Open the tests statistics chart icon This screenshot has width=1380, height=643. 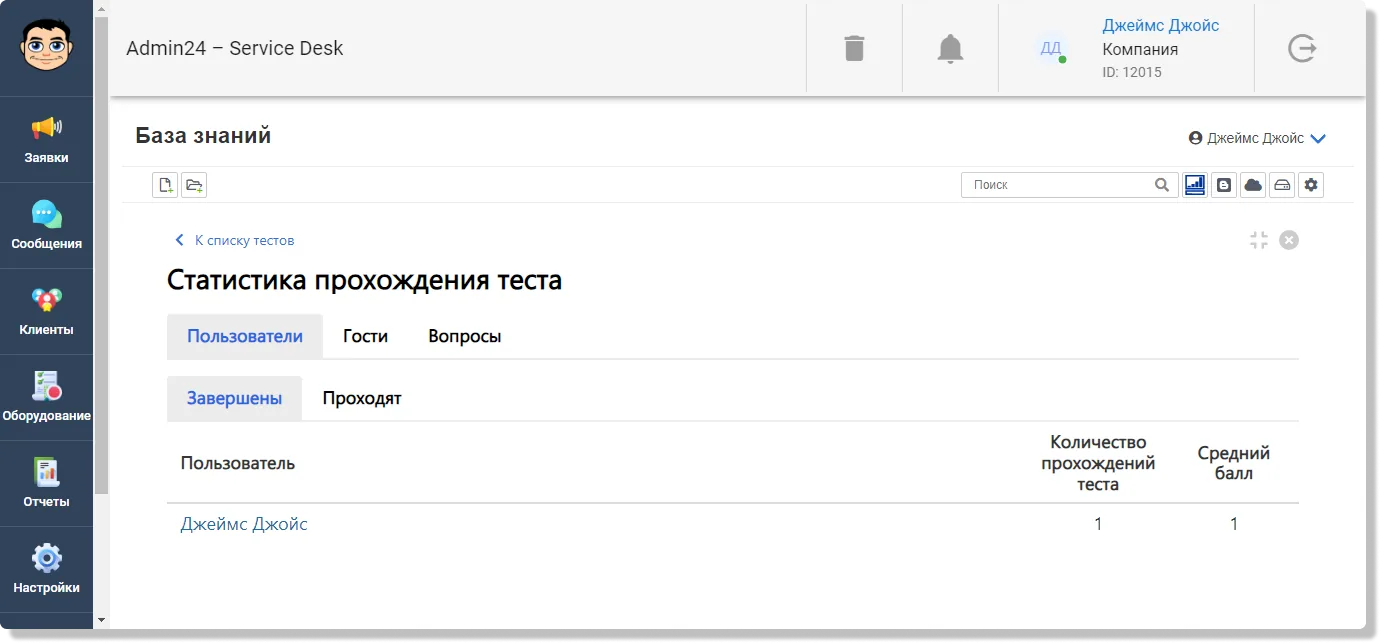click(1195, 185)
